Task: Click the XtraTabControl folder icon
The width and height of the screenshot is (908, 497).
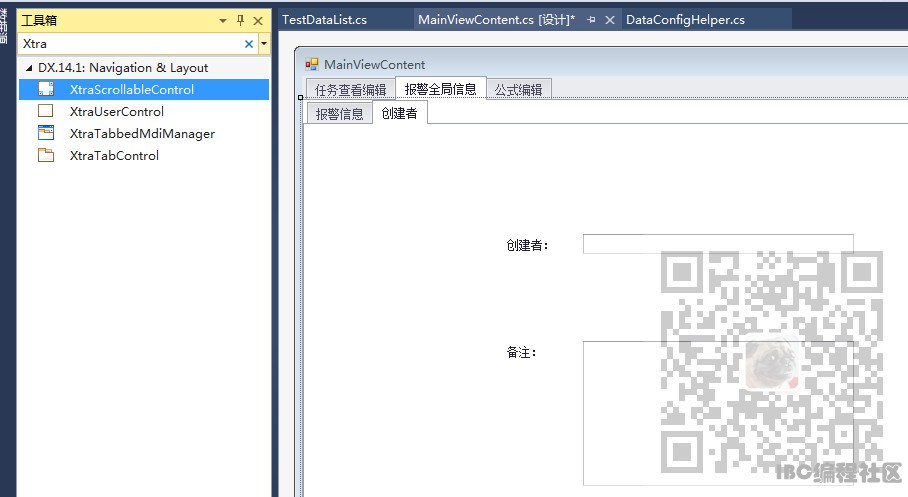Action: (x=46, y=155)
